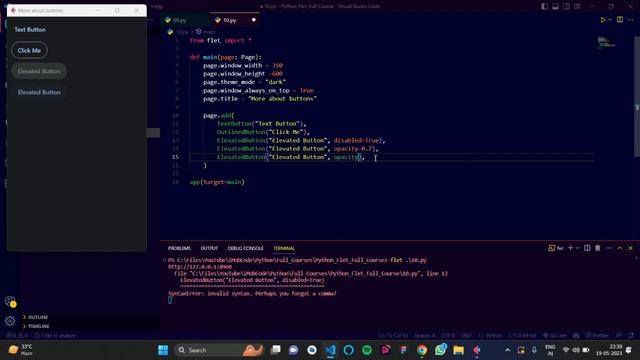The height and width of the screenshot is (360, 640).
Task: Open the PROBLEMS panel tab
Action: tap(179, 248)
